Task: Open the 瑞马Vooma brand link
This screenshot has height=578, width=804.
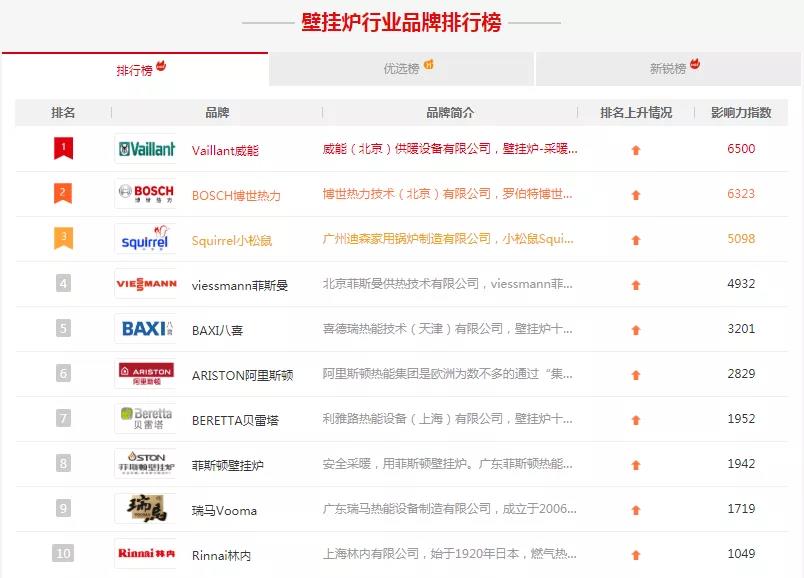Action: [224, 510]
